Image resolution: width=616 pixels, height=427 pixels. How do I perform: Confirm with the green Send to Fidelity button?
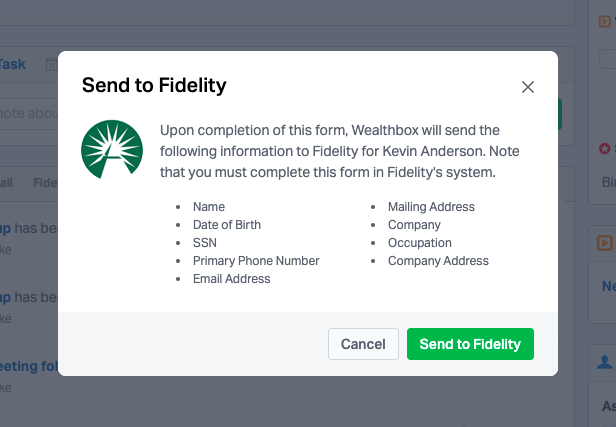pyautogui.click(x=470, y=344)
